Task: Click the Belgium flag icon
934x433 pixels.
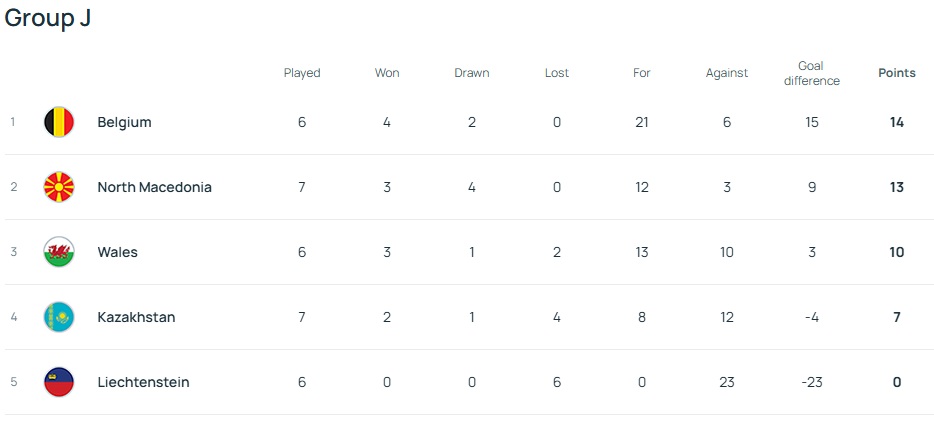Action: point(59,122)
